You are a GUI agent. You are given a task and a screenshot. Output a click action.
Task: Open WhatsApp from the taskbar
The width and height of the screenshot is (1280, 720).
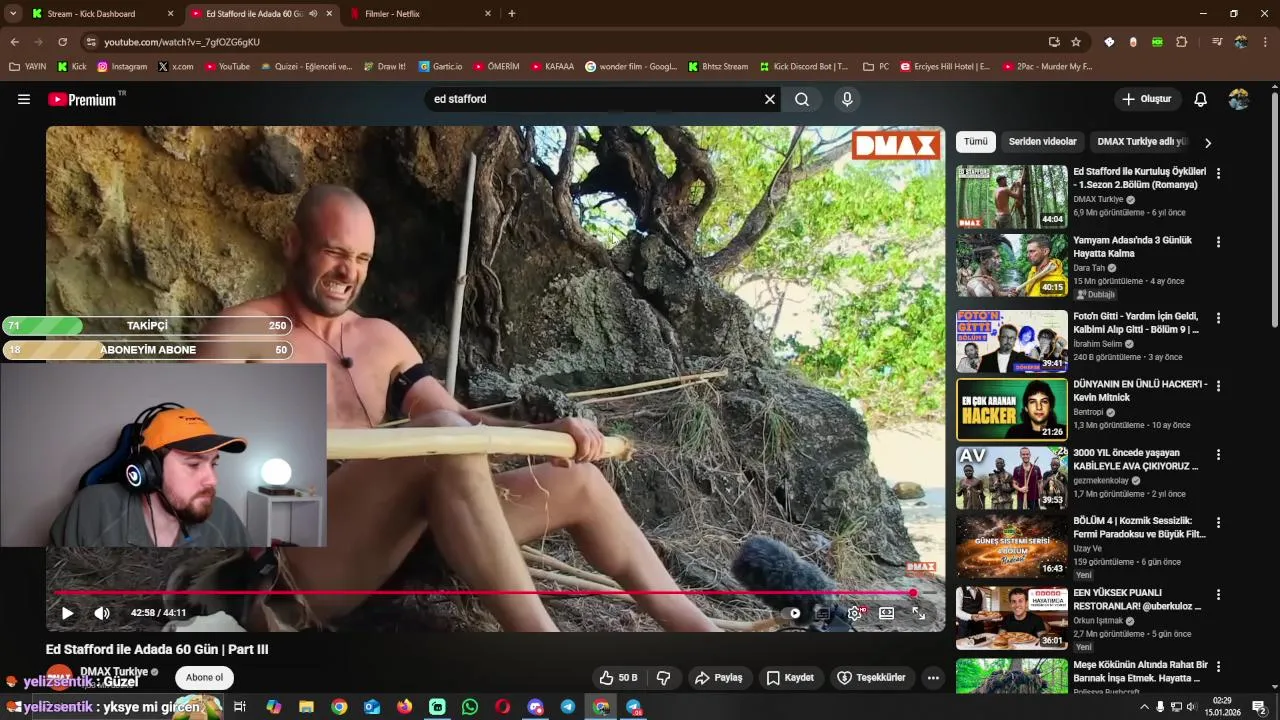pos(470,707)
